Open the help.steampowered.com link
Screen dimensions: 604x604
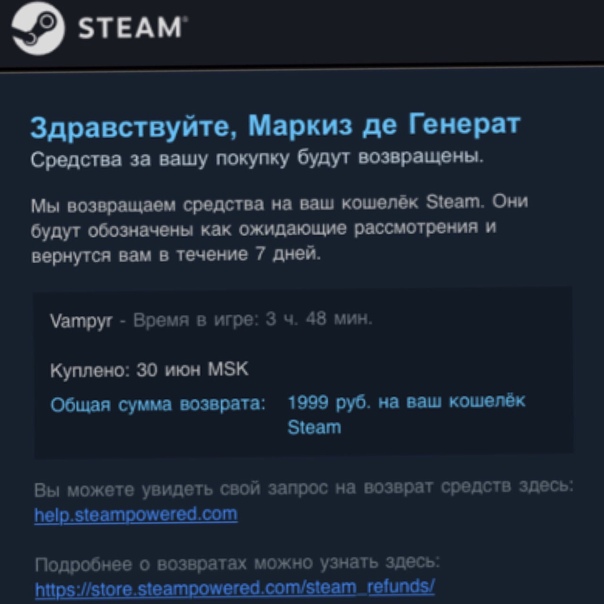(x=136, y=515)
